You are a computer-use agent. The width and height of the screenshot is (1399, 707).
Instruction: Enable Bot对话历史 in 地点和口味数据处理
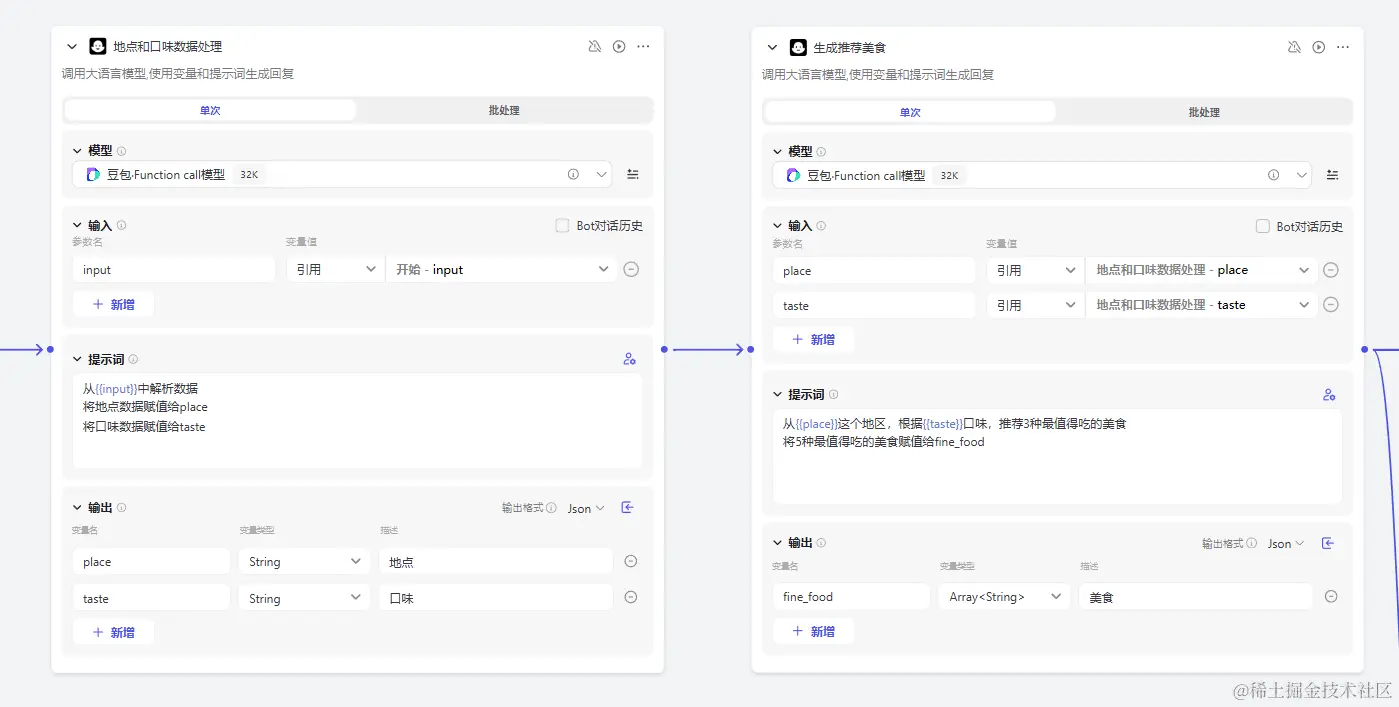[562, 226]
